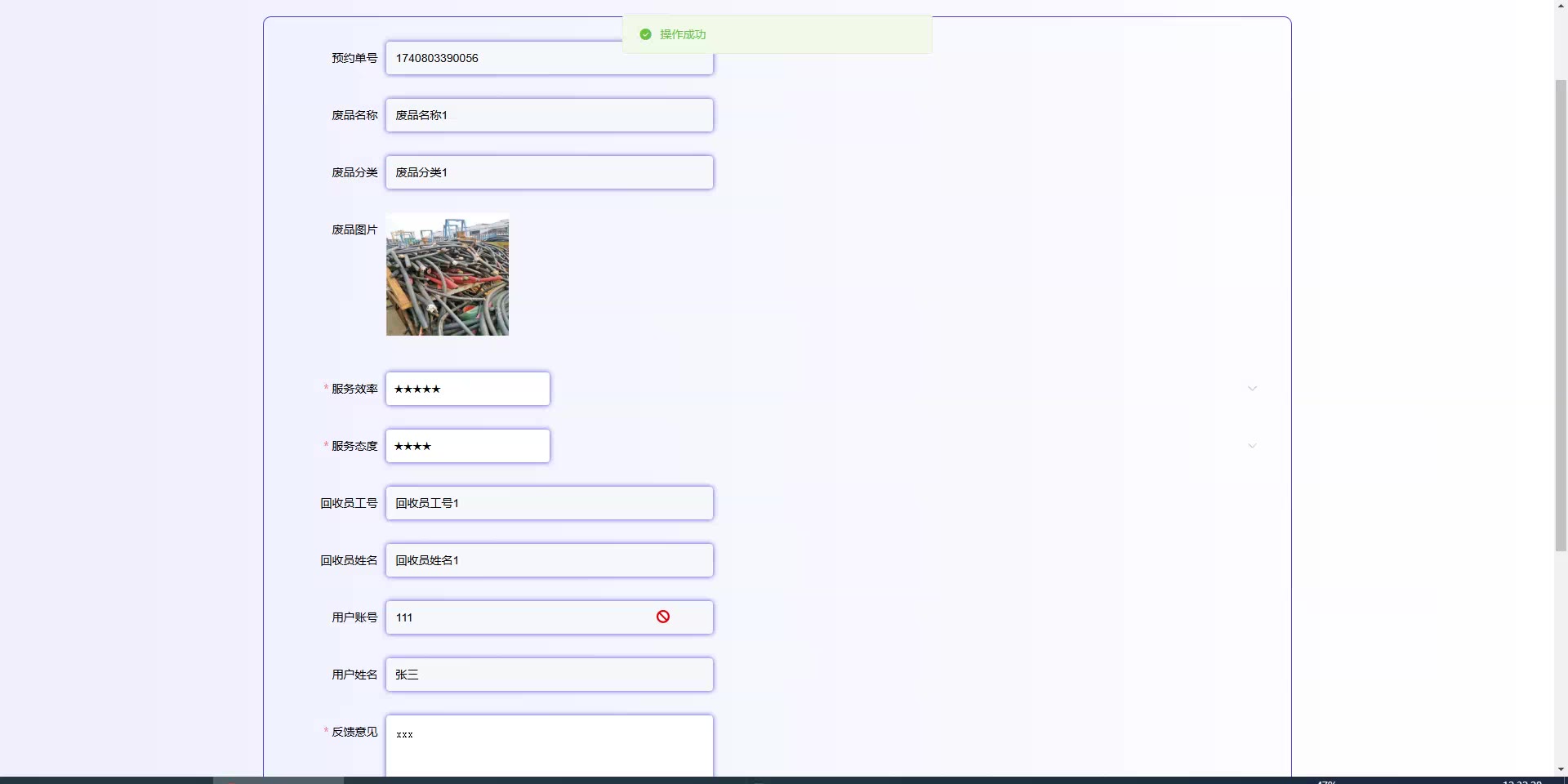Open the 服务态度 star rating dropdown
Image resolution: width=1568 pixels, height=784 pixels.
(x=467, y=446)
